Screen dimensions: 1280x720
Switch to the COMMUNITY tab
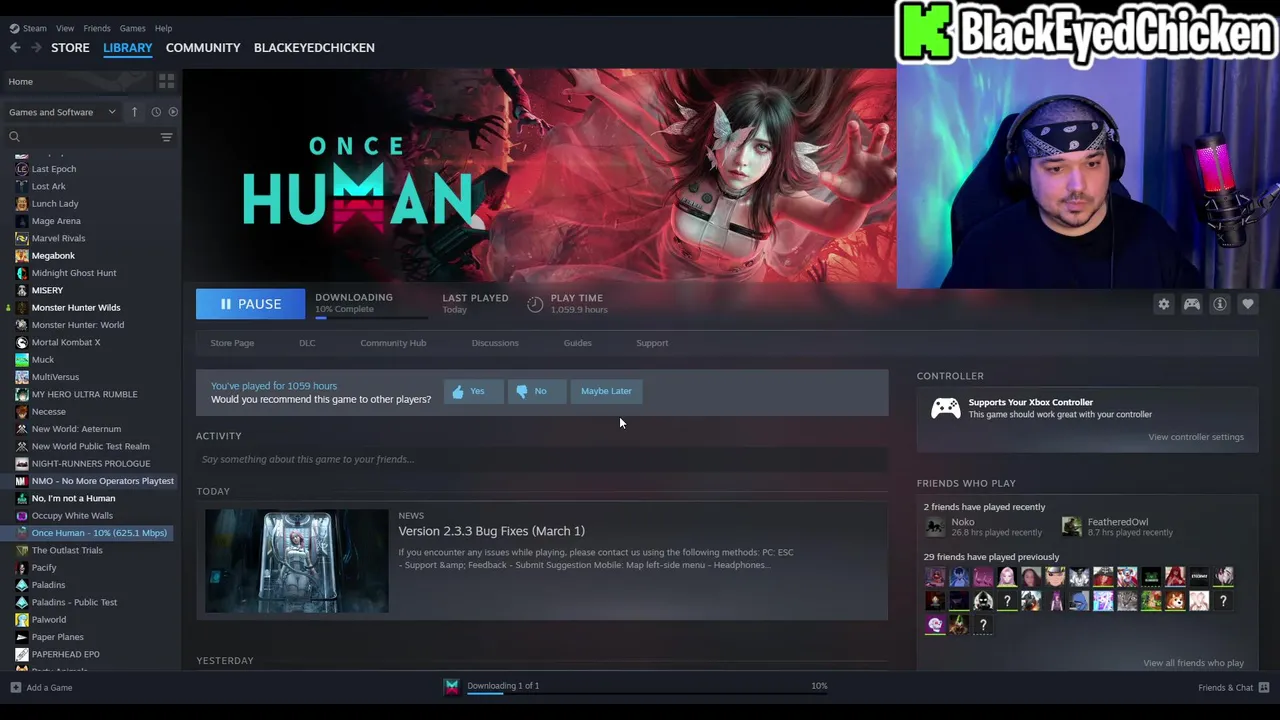click(203, 47)
